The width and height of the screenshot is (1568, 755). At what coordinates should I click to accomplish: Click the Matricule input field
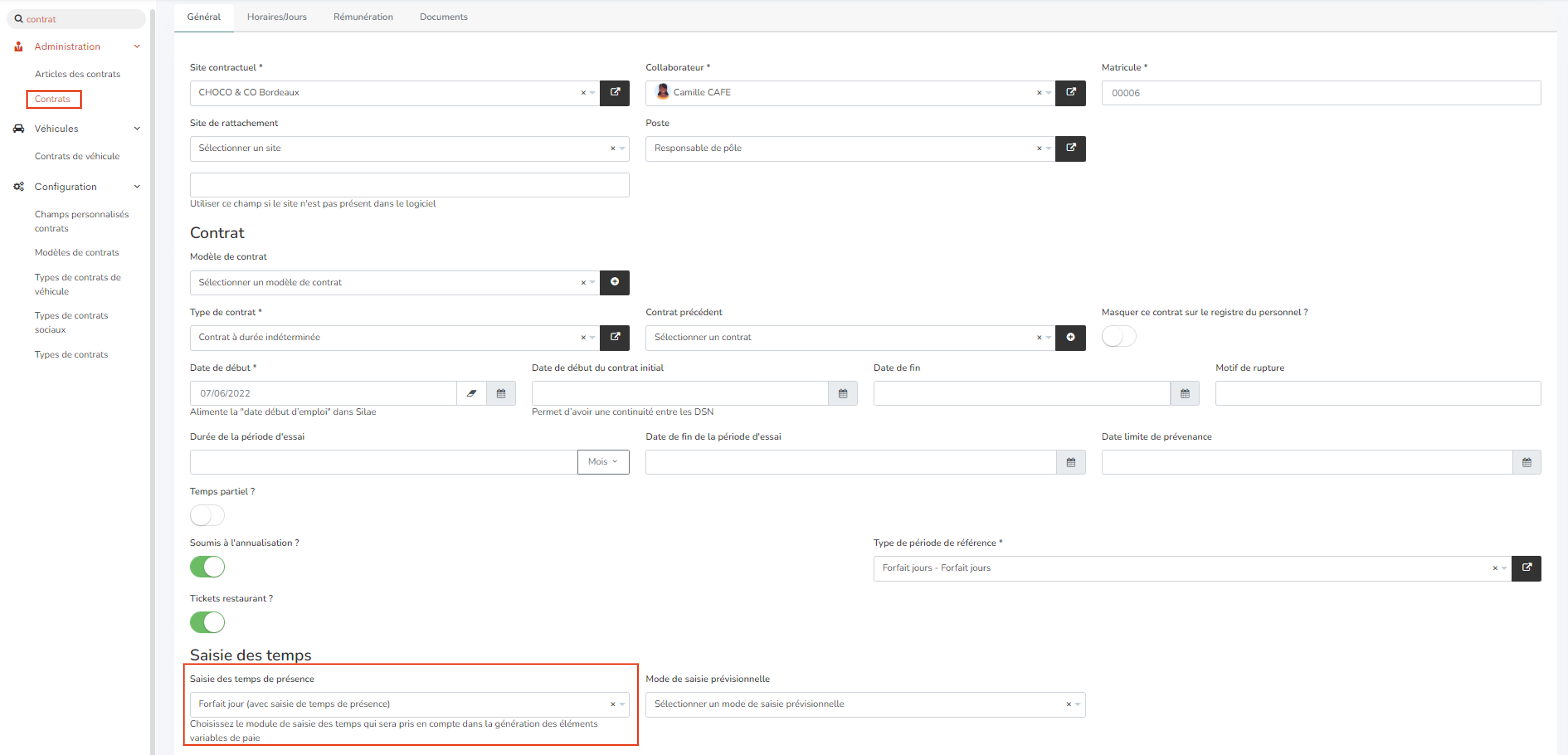[1321, 93]
